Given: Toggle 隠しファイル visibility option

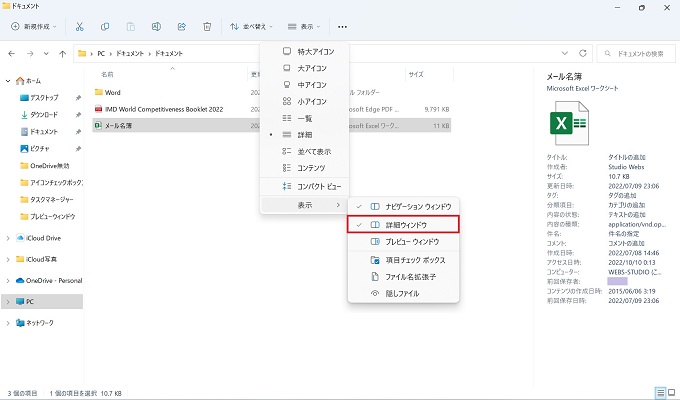Looking at the screenshot, I should 403,294.
